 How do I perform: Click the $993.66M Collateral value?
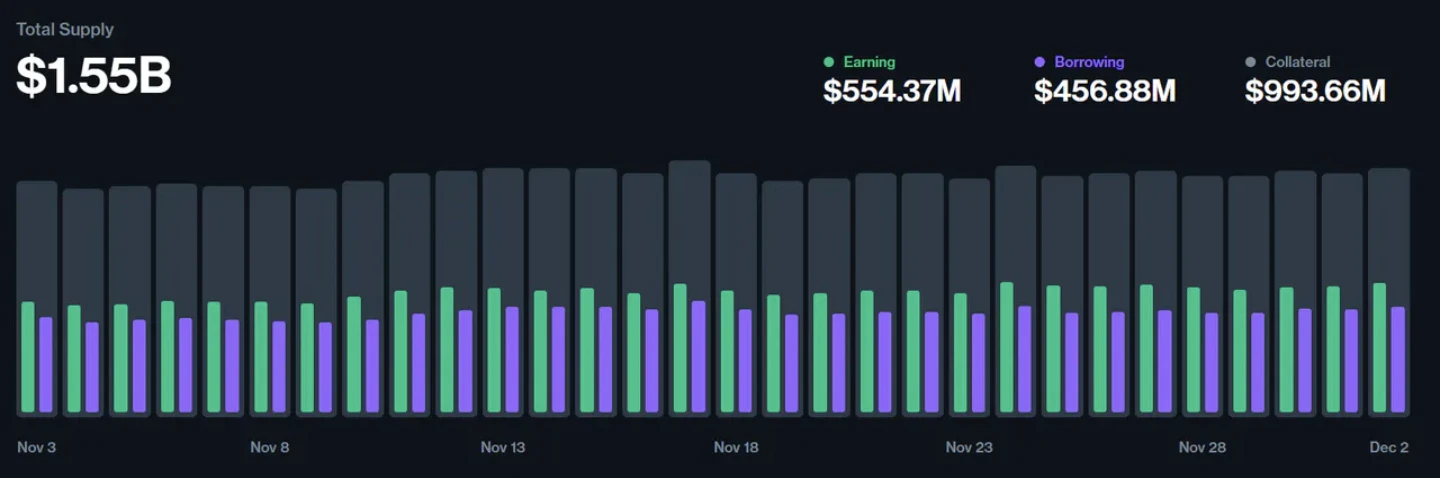coord(1315,91)
